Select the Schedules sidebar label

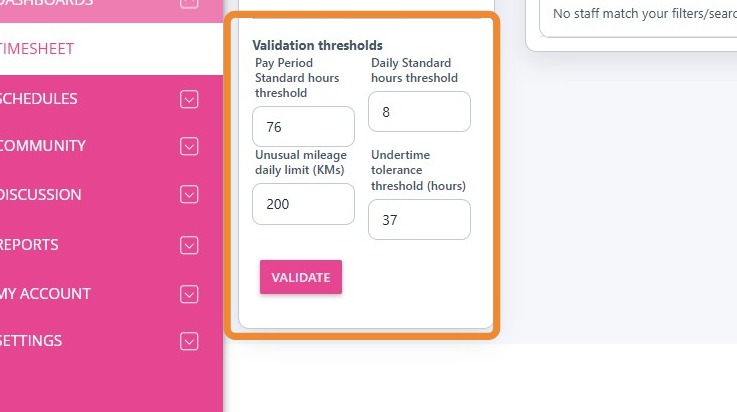pos(40,99)
